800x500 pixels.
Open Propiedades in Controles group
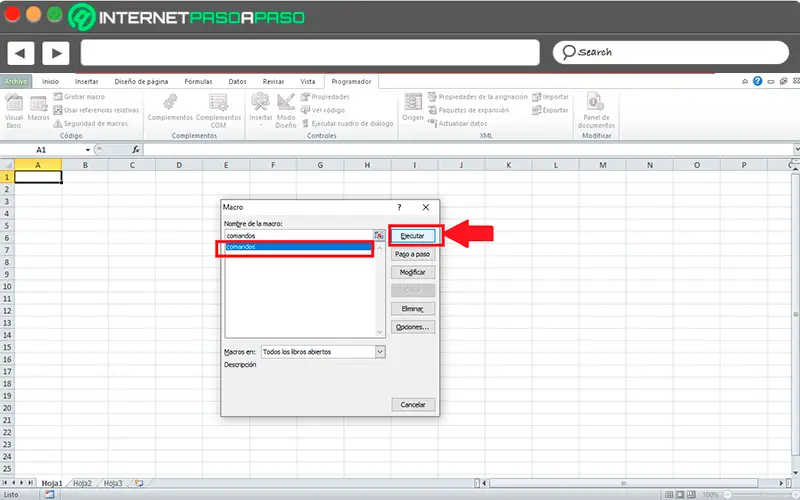[325, 96]
